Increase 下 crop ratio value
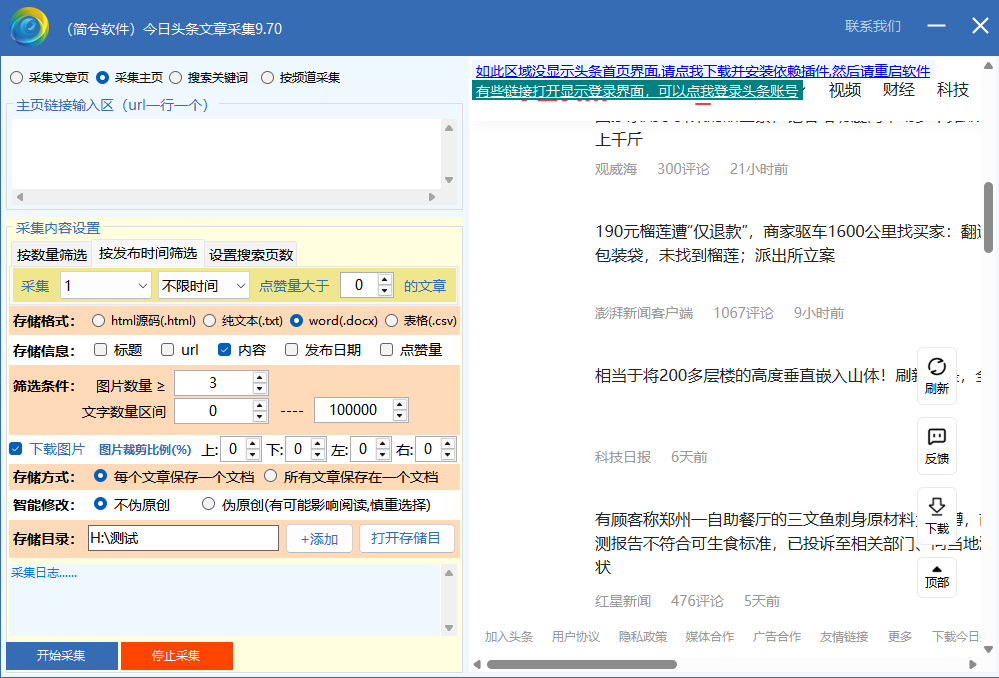Screen dimensions: 999x678 pos(318,444)
